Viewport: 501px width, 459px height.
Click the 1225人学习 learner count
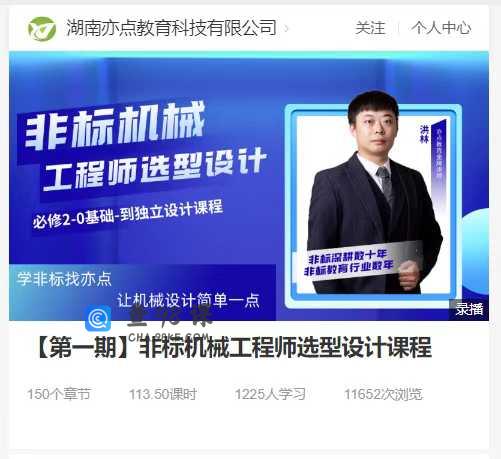point(270,394)
